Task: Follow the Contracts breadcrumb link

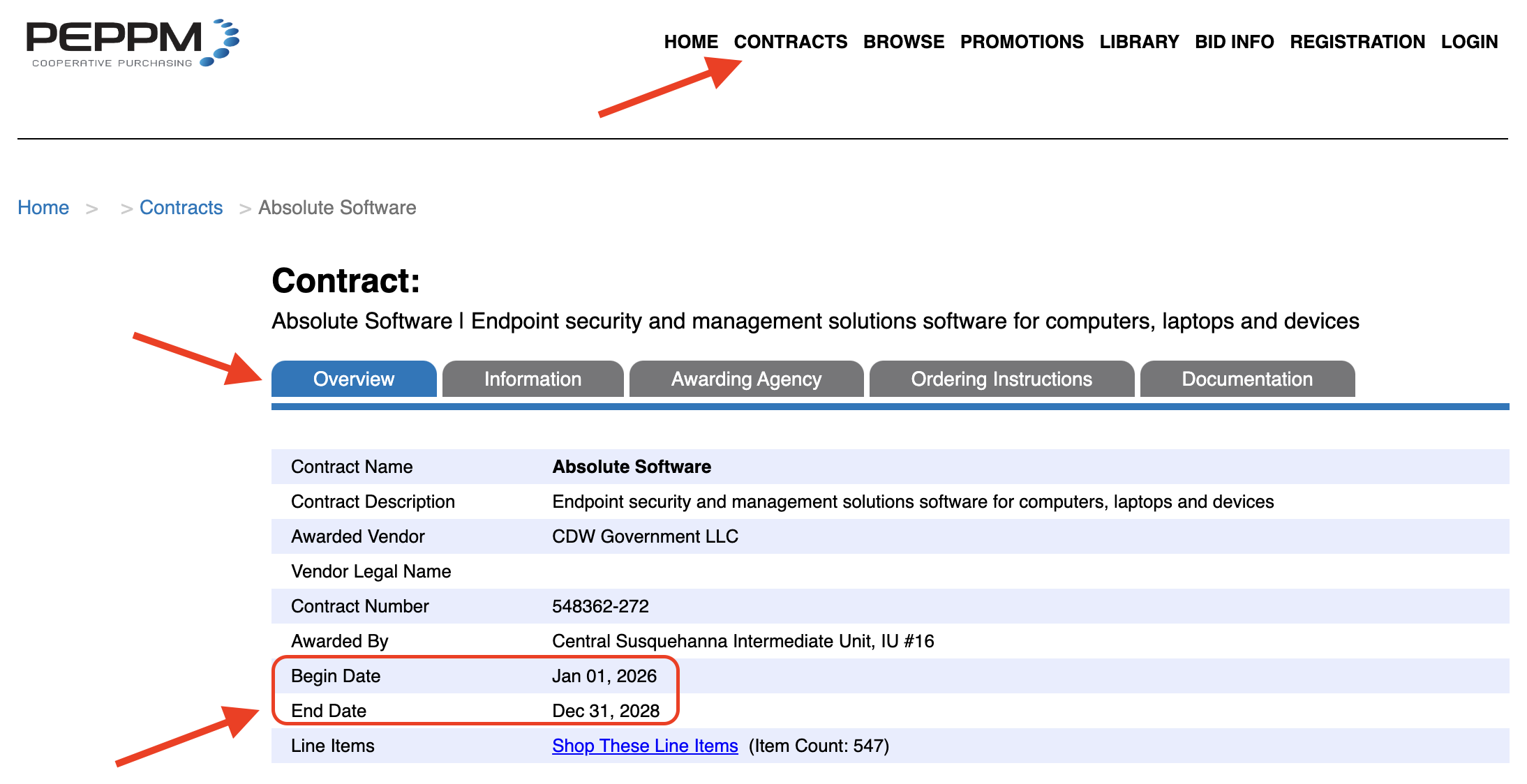Action: [x=181, y=208]
